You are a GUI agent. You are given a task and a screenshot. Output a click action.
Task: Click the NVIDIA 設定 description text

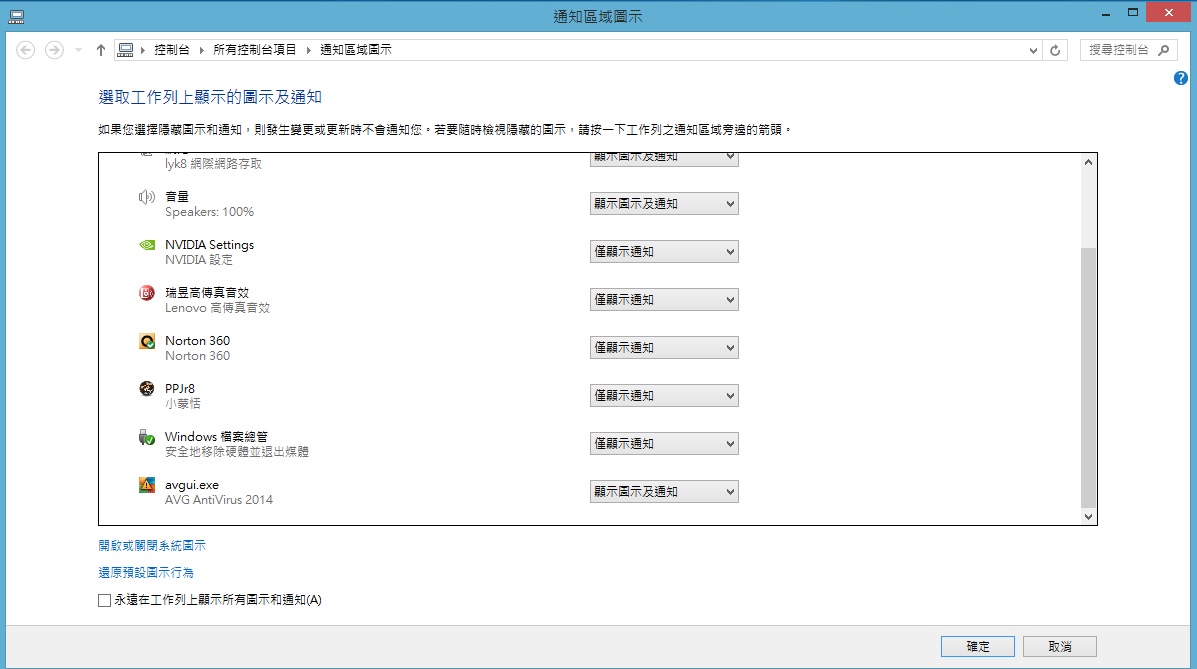(x=198, y=260)
